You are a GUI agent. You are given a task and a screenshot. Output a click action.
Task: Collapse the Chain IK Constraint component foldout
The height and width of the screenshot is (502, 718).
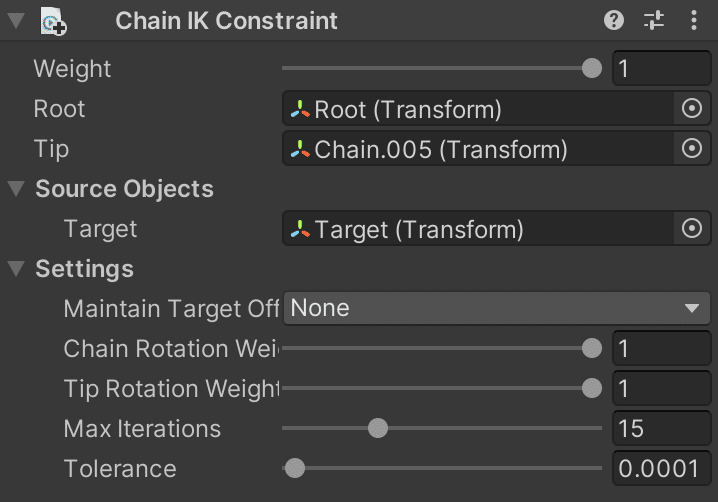(x=16, y=21)
